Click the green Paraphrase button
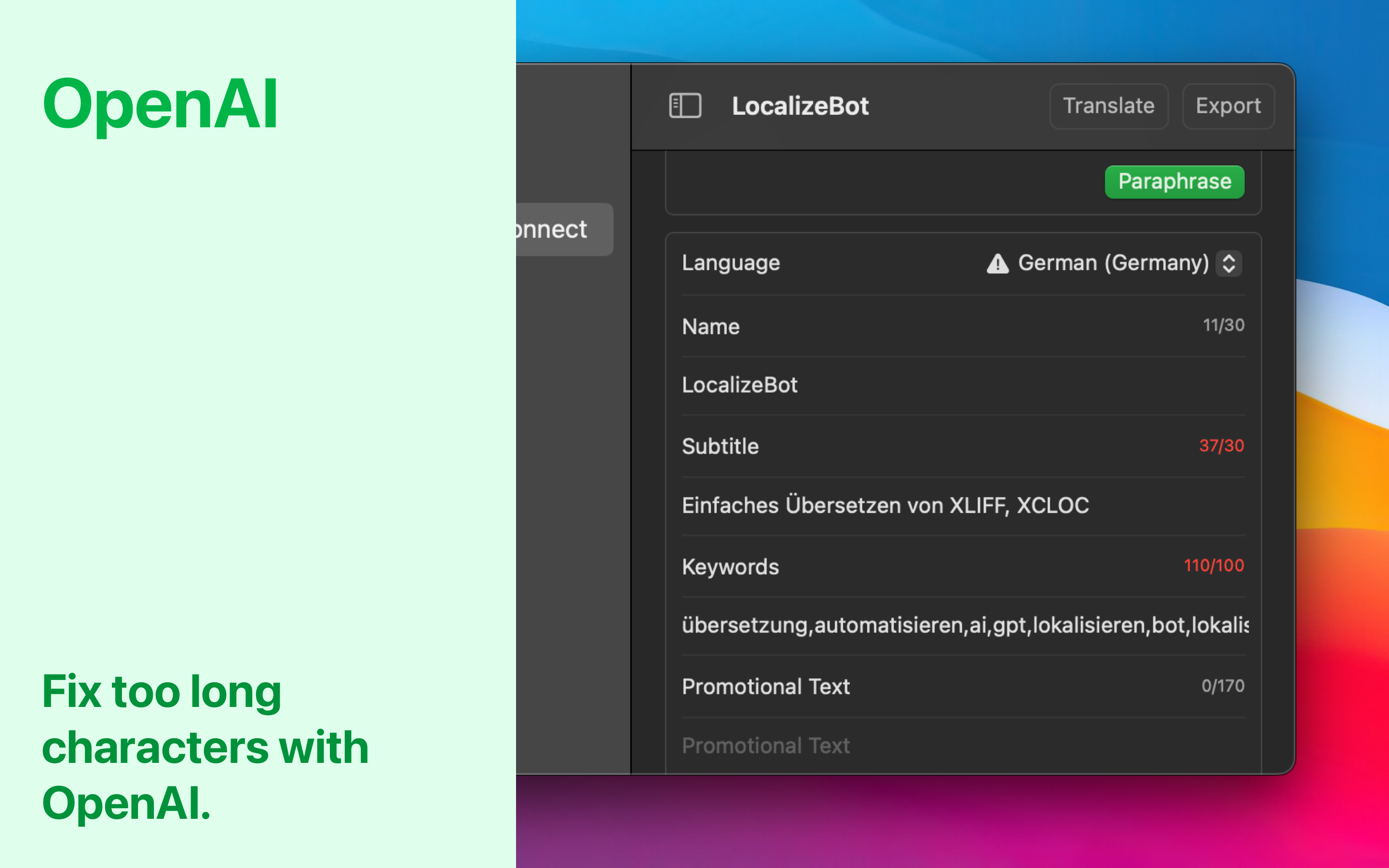Image resolution: width=1389 pixels, height=868 pixels. 1174,181
